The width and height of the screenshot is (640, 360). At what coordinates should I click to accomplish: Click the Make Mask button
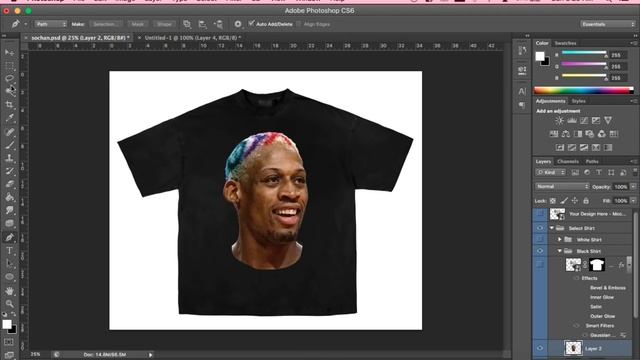pyautogui.click(x=138, y=24)
